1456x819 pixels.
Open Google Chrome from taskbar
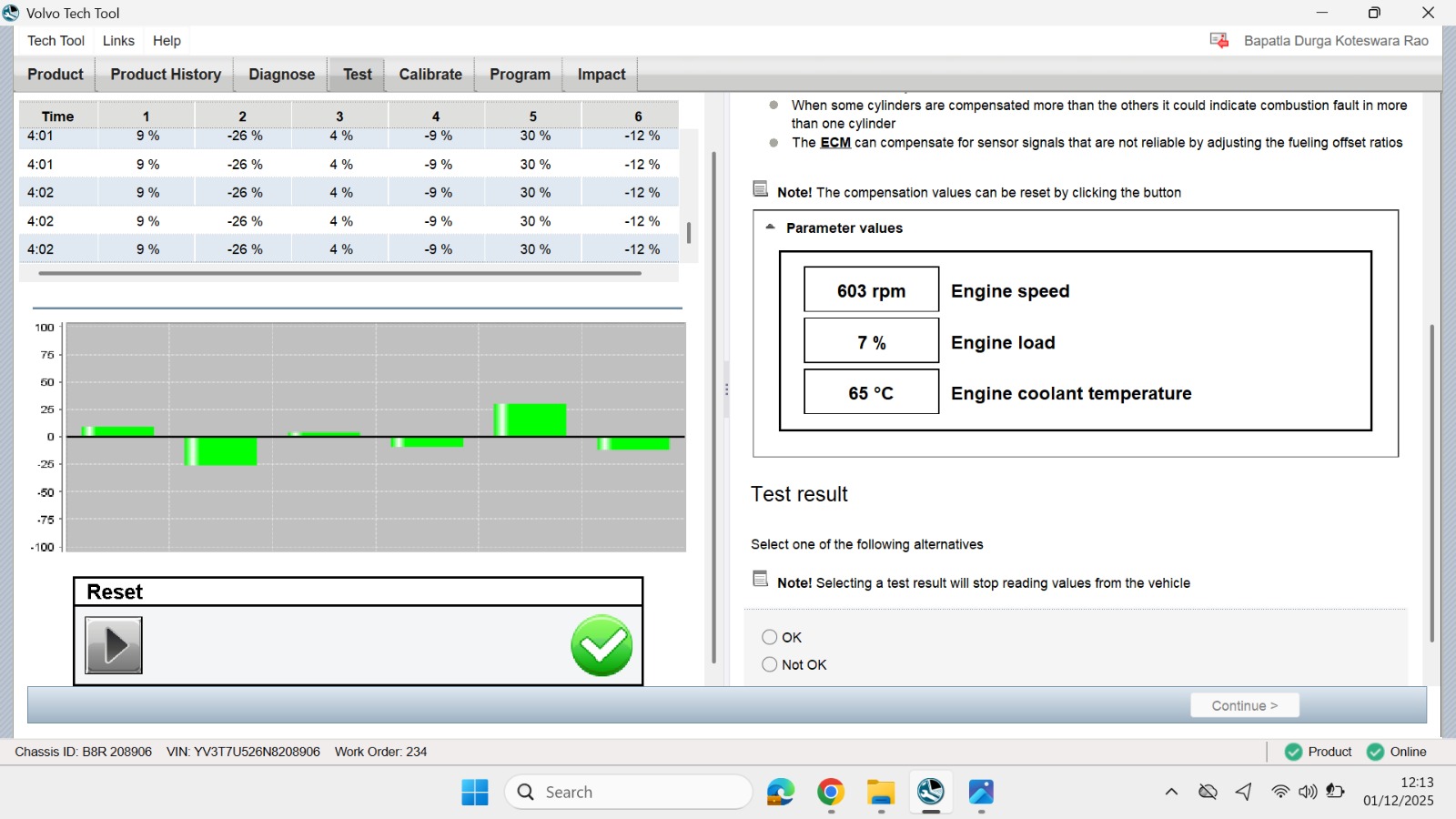[830, 792]
